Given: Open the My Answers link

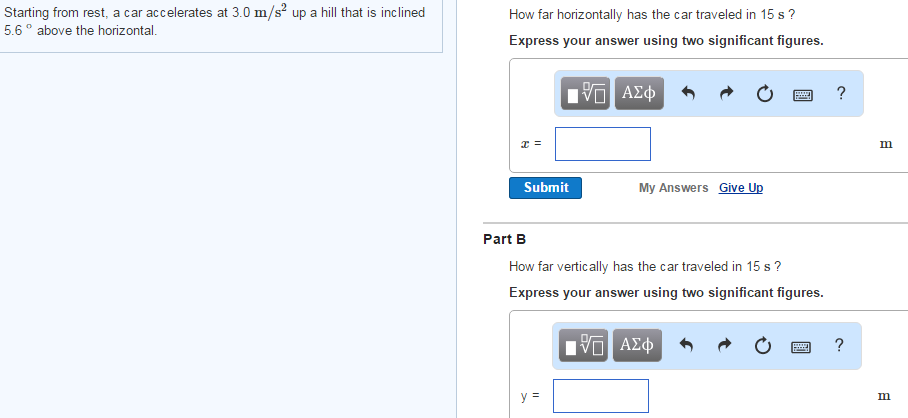Looking at the screenshot, I should 673,188.
